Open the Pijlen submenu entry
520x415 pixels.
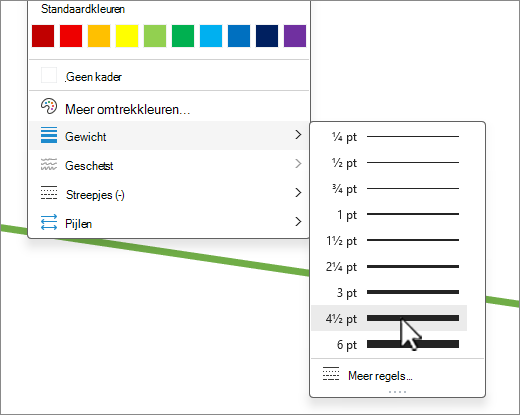tap(169, 223)
